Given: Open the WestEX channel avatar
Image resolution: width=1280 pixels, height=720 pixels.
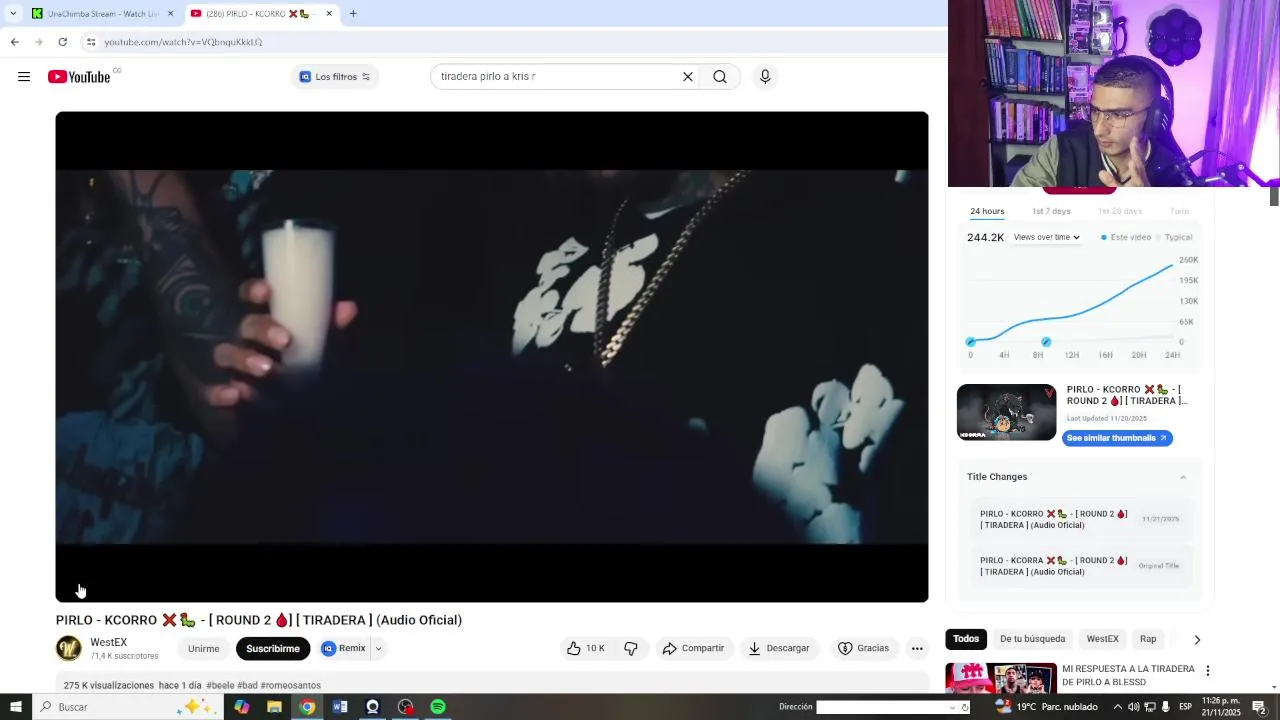Looking at the screenshot, I should pyautogui.click(x=69, y=648).
